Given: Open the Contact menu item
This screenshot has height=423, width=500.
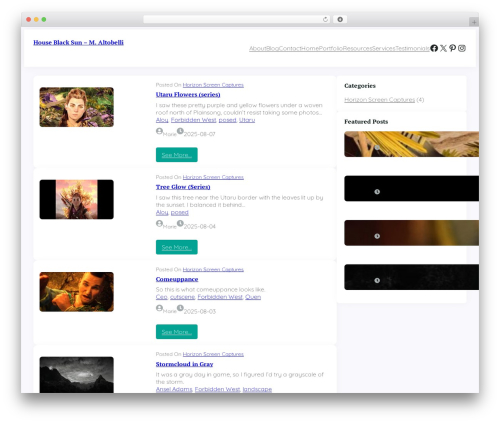Looking at the screenshot, I should pyautogui.click(x=290, y=49).
